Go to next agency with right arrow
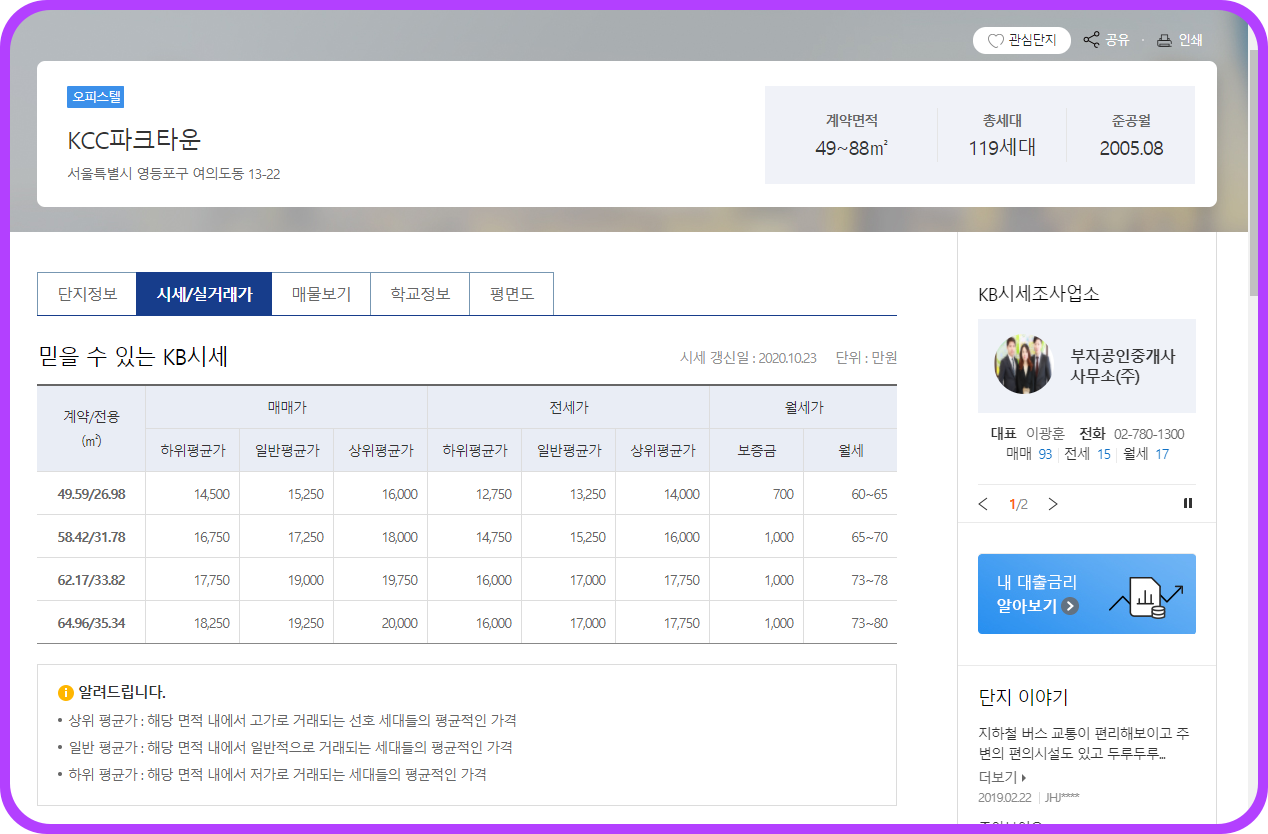Image resolution: width=1268 pixels, height=834 pixels. tap(1052, 504)
